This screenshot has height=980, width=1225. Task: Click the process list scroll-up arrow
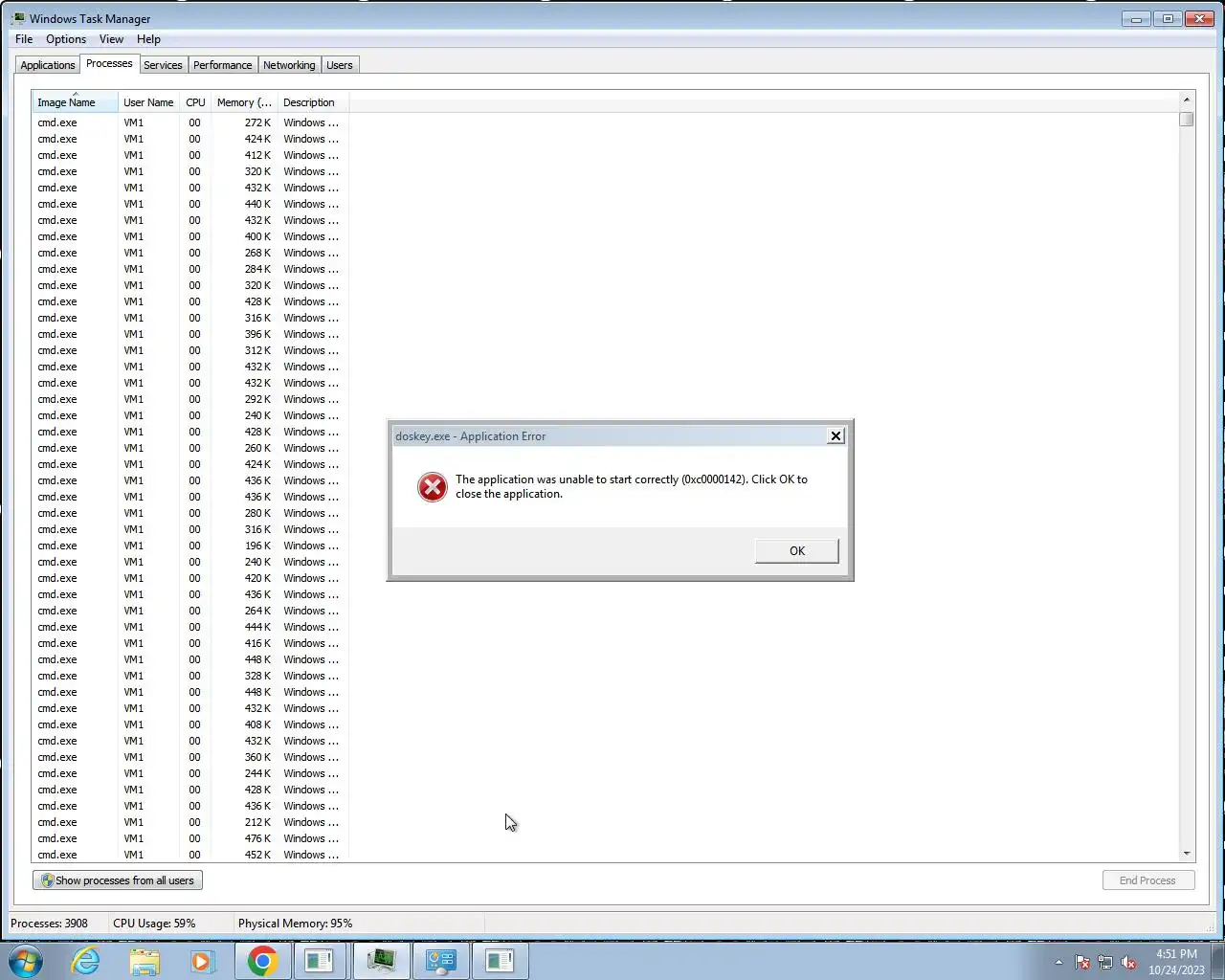tap(1187, 100)
